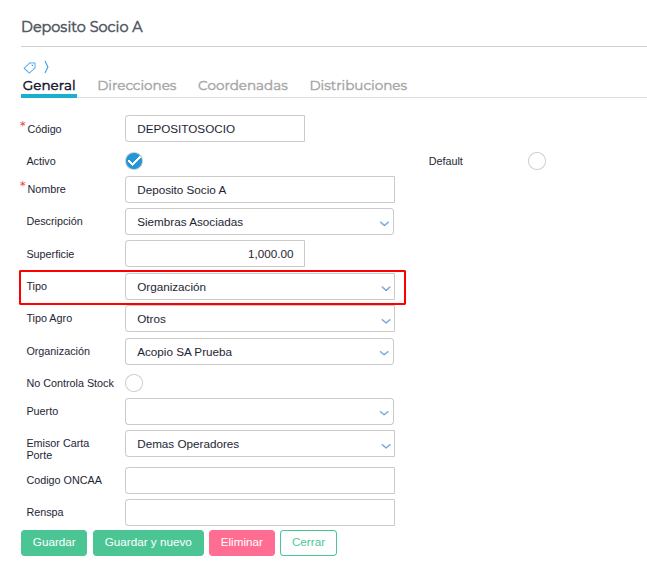Viewport: 647px width, 573px height.
Task: Toggle the Activo checkbox
Action: 134,161
